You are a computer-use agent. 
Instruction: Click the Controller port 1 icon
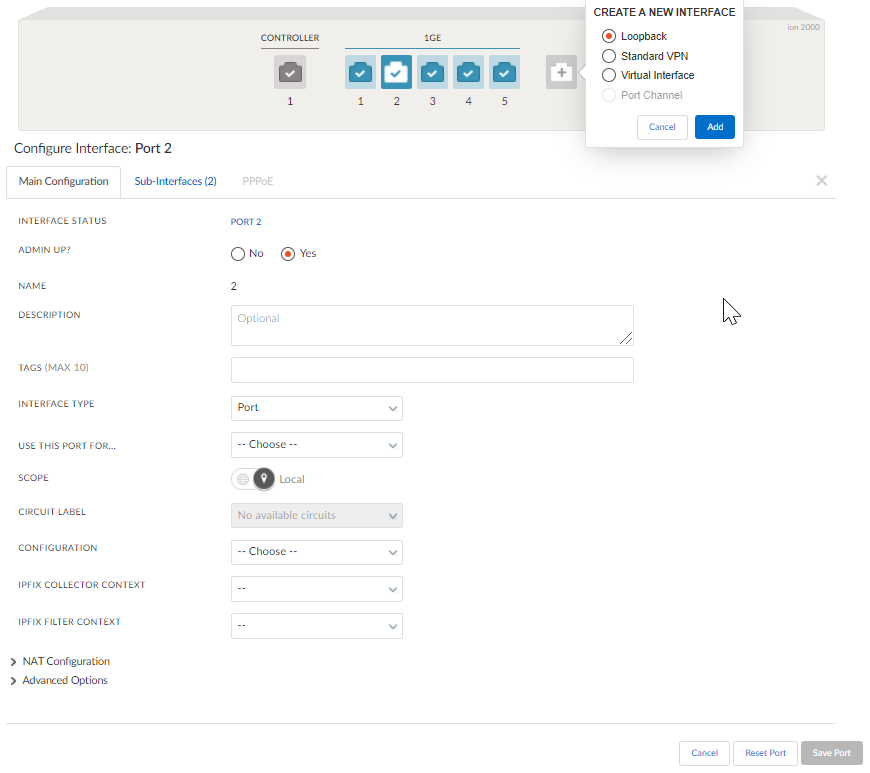(x=290, y=73)
